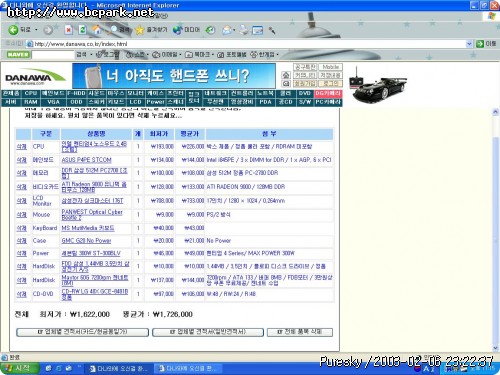Open the History button
Viewport: 500px width, 375px height.
click(x=210, y=30)
